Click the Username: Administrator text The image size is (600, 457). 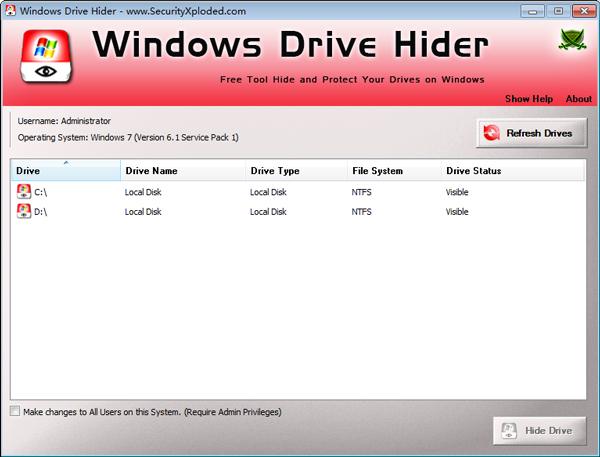[64, 121]
